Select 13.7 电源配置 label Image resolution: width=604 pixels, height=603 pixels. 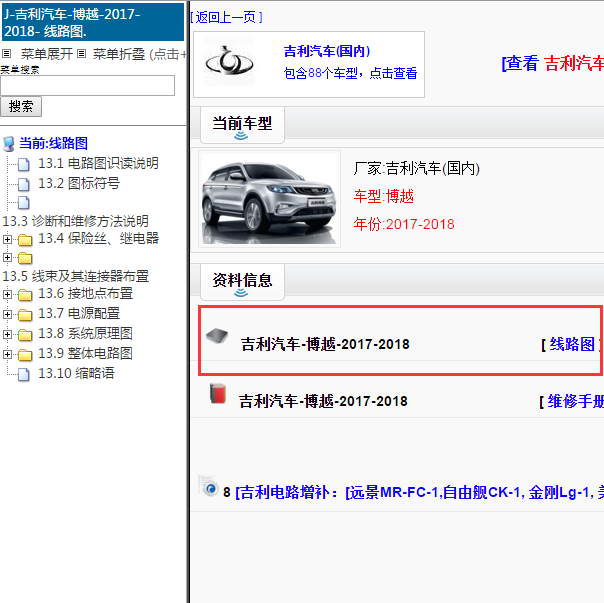pos(79,314)
